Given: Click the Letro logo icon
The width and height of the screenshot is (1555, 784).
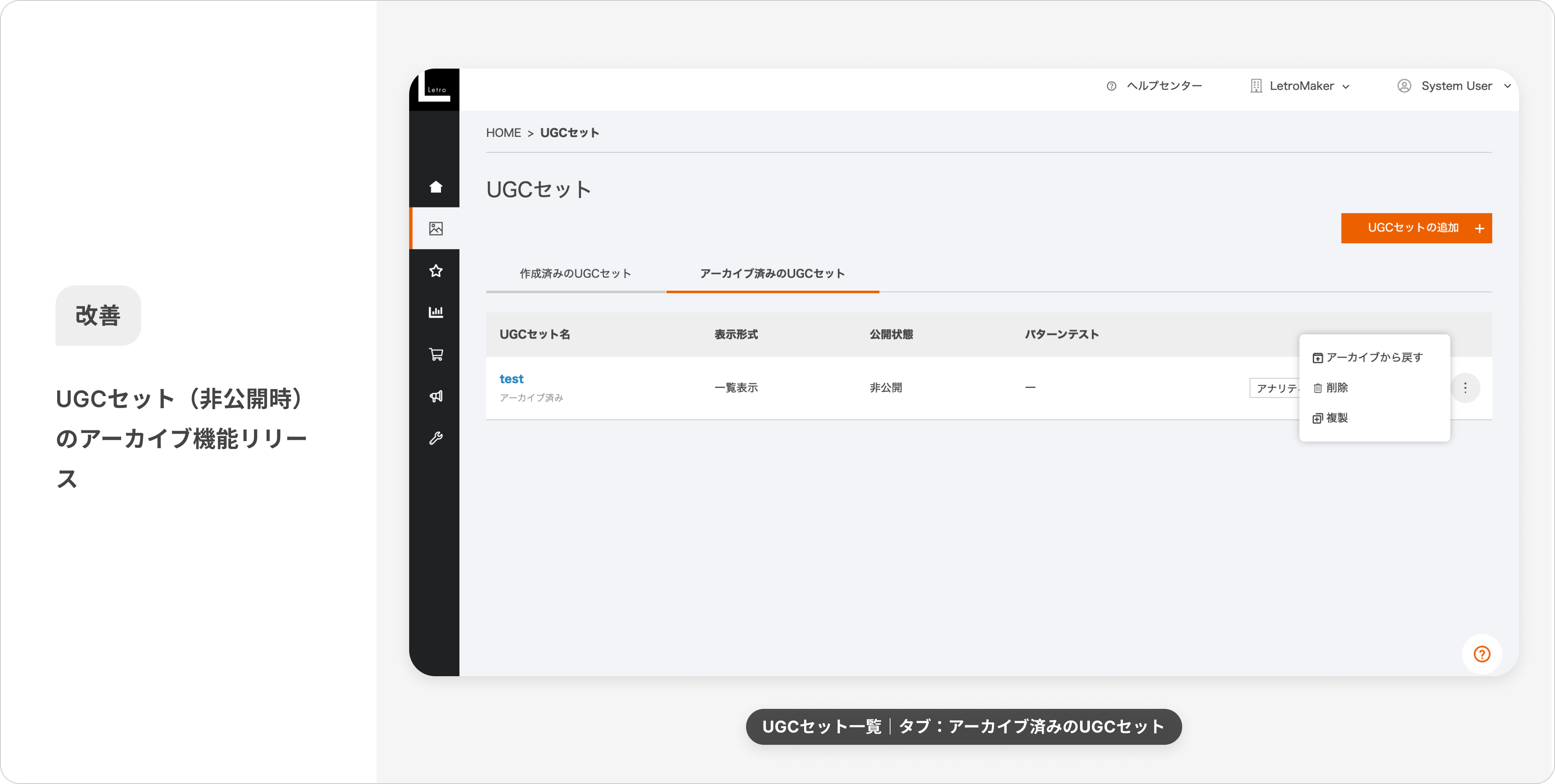Looking at the screenshot, I should tap(434, 89).
